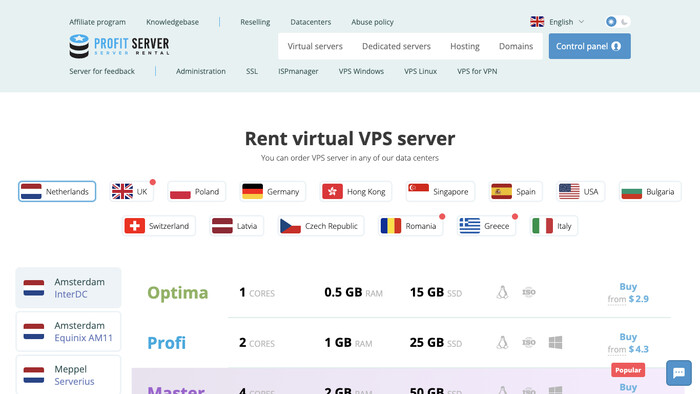Choose the Romania location
This screenshot has height=394, width=700.
[410, 226]
